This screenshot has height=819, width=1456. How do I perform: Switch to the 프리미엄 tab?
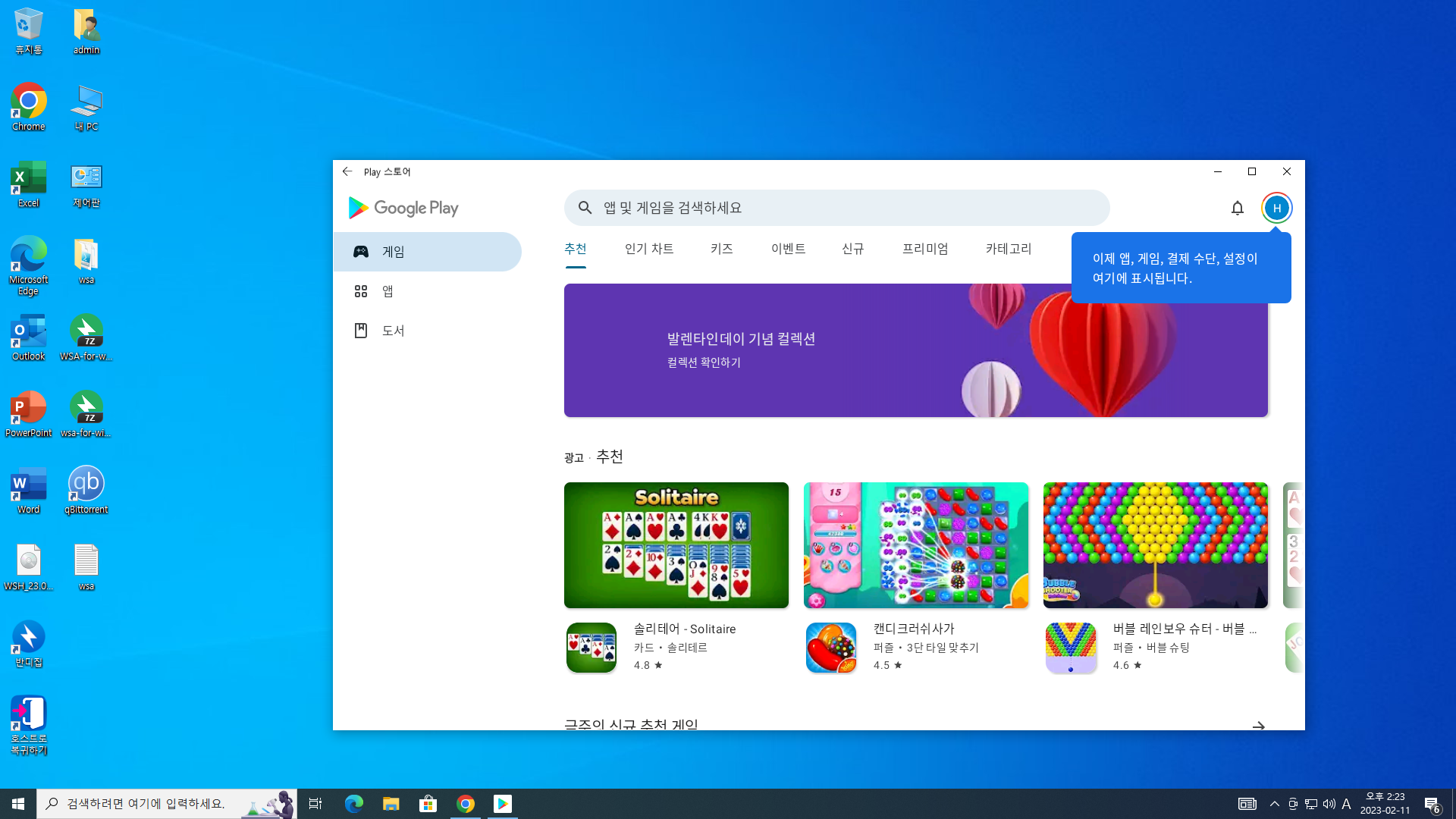(x=925, y=249)
